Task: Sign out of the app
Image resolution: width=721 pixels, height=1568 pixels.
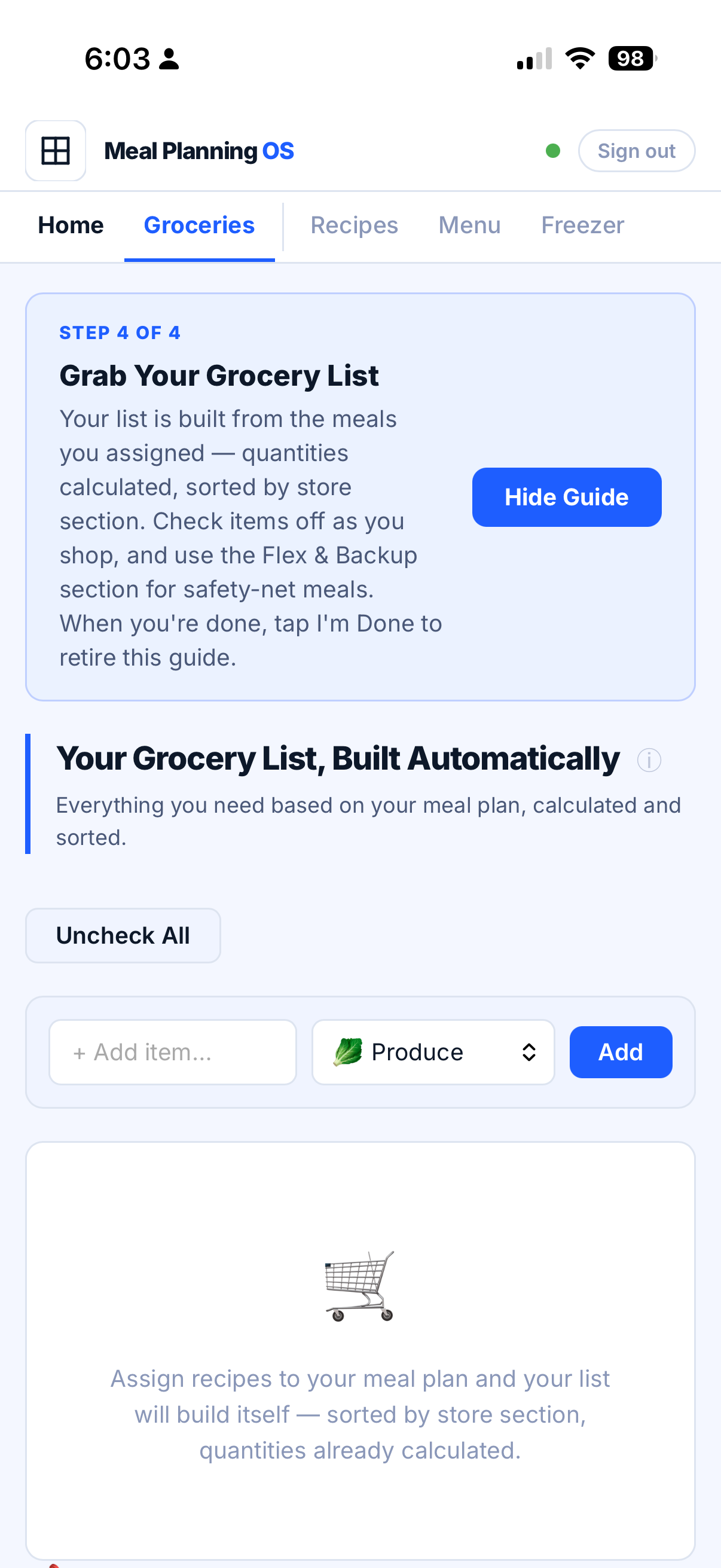Action: tap(636, 150)
